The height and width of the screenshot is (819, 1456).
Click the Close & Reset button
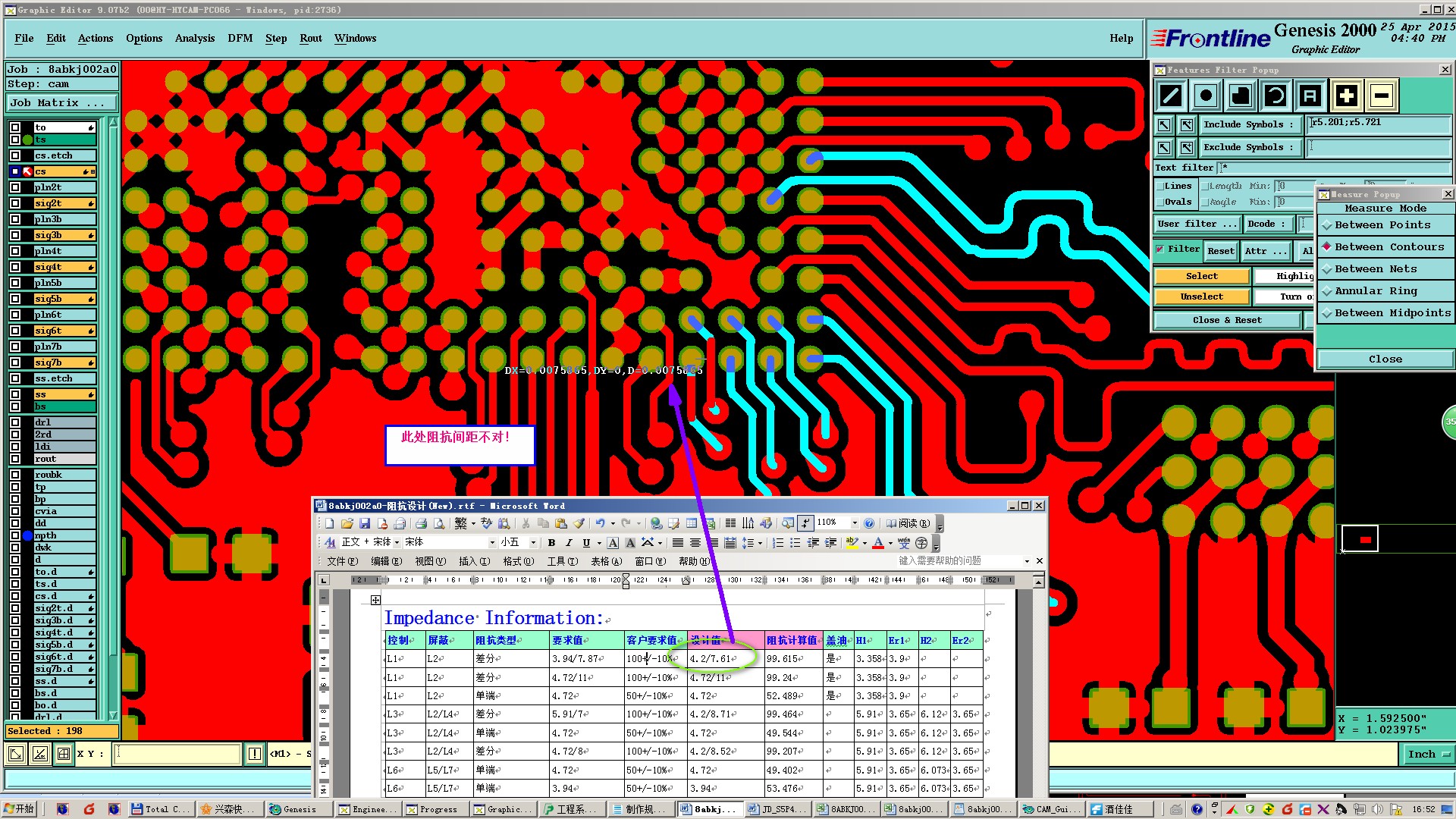1226,321
